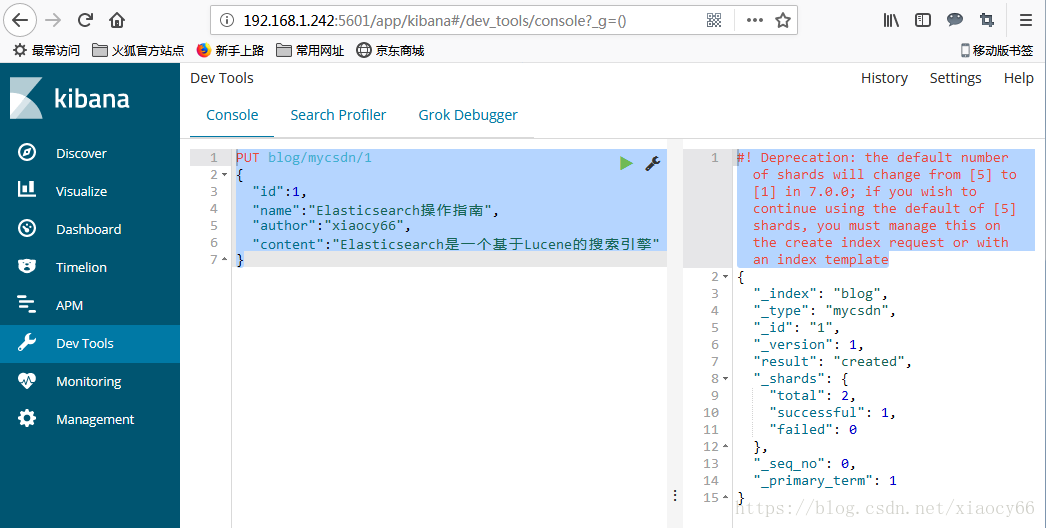1046x528 pixels.
Task: Toggle the browser sidebar icon
Action: (x=923, y=20)
